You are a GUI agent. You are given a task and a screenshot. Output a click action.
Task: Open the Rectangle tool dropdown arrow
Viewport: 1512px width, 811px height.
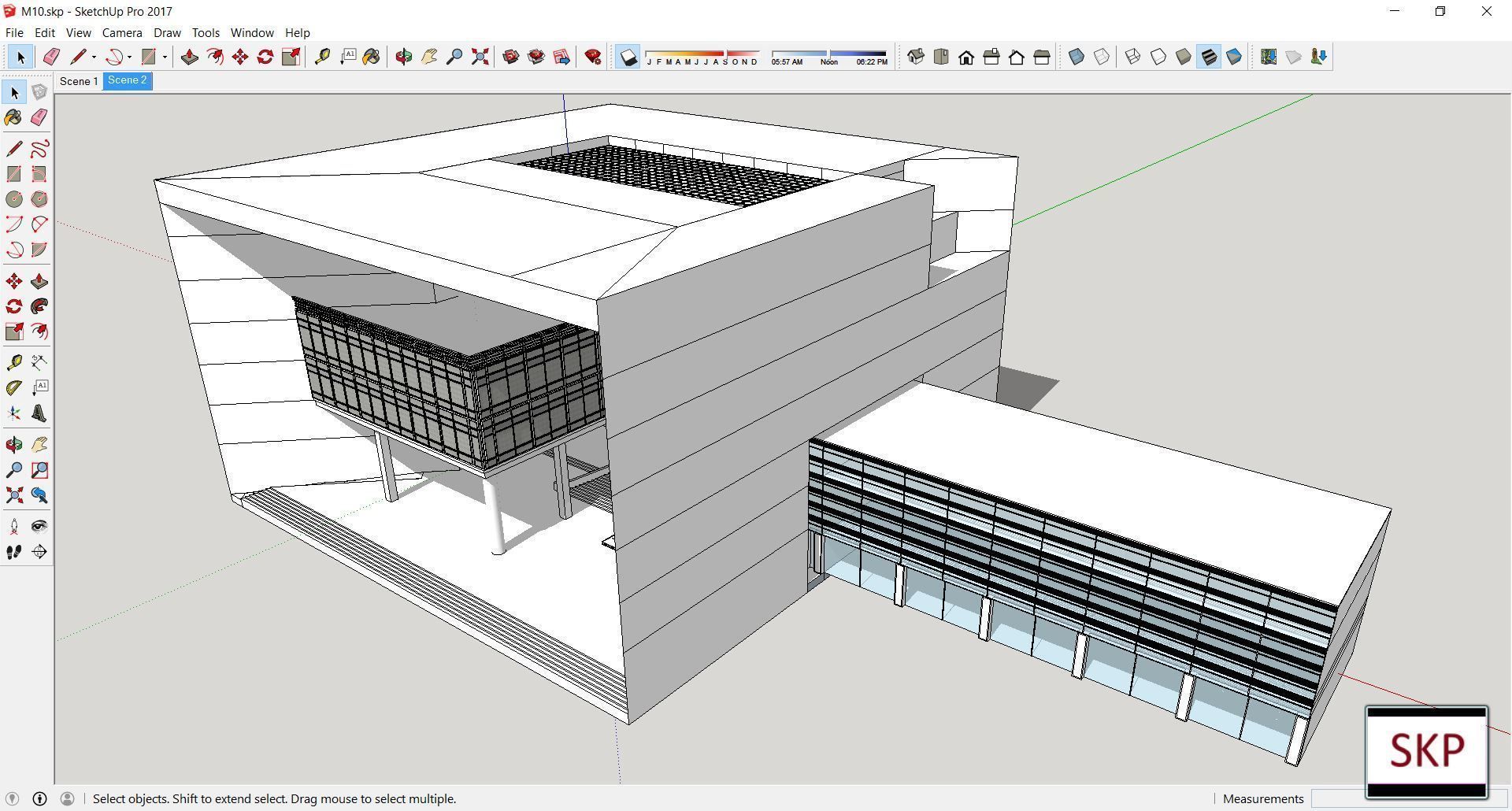click(x=165, y=57)
